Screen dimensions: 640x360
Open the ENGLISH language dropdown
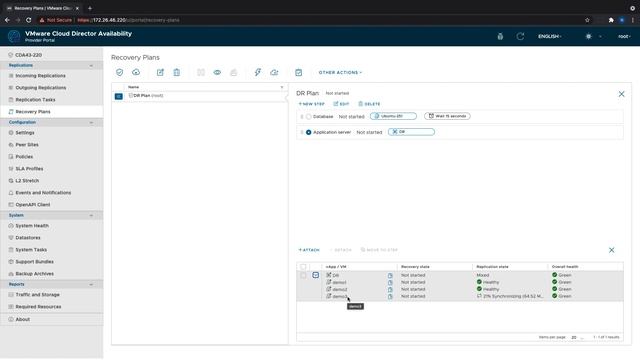tap(549, 36)
